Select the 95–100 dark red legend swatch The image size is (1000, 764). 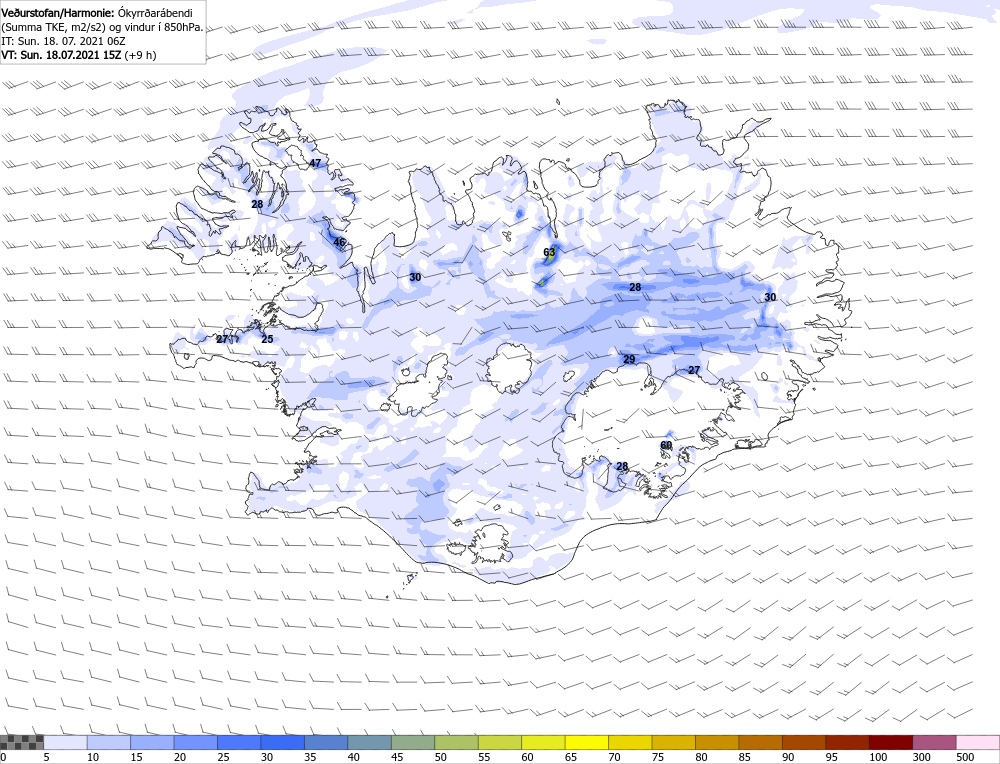[x=848, y=742]
